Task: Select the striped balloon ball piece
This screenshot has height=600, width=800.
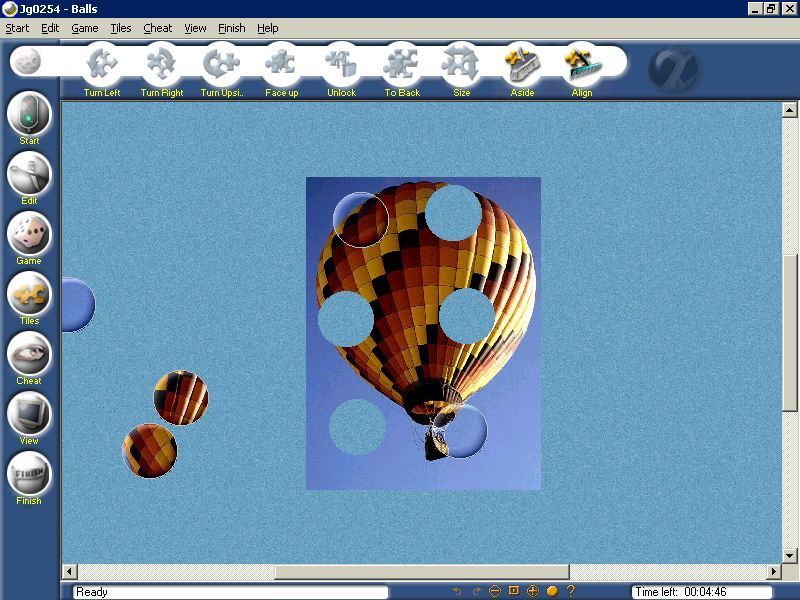Action: tap(181, 397)
